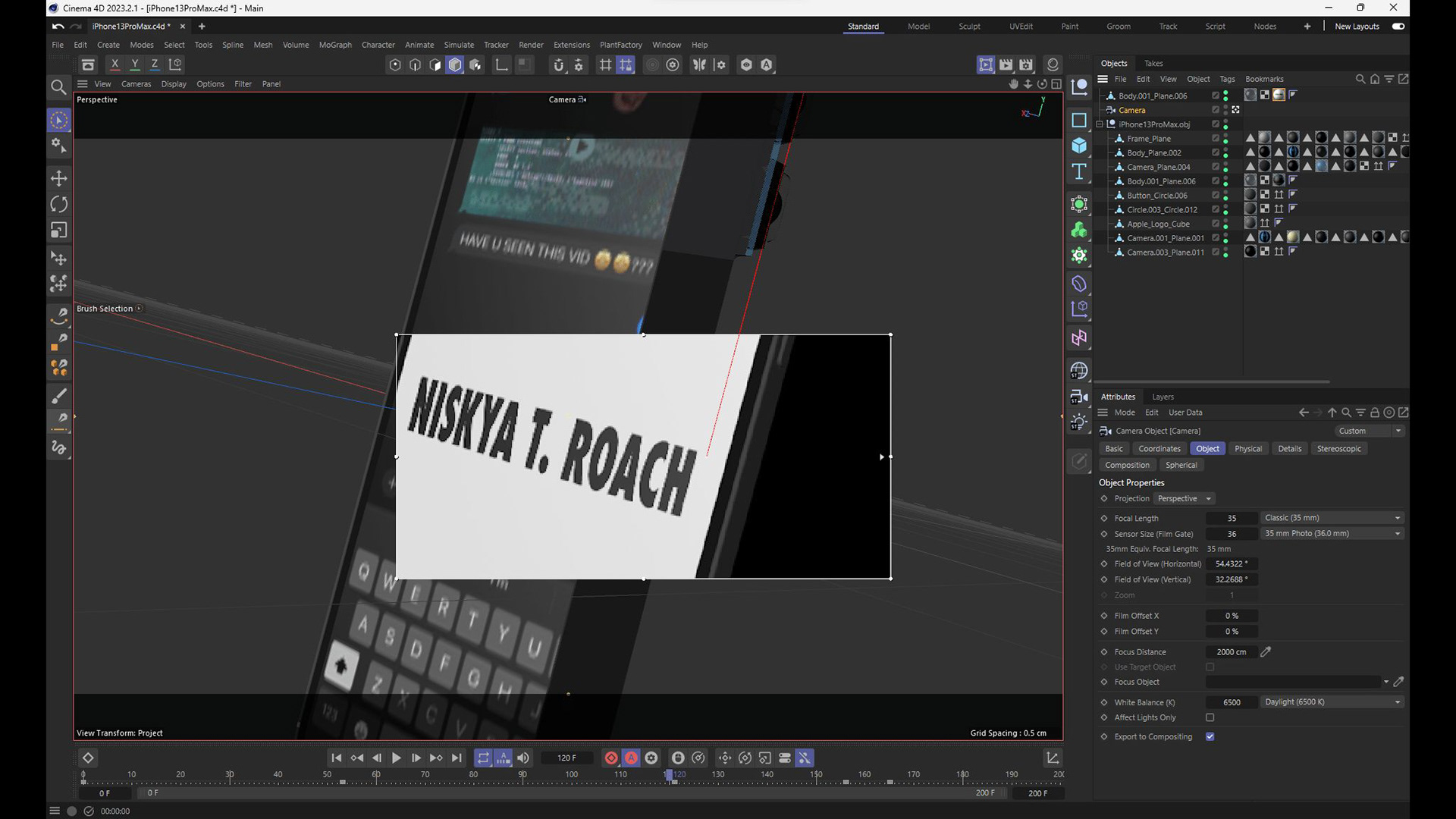The height and width of the screenshot is (819, 1456).
Task: Open the Daylight (6500 K) white balance dropdown
Action: coord(1332,702)
